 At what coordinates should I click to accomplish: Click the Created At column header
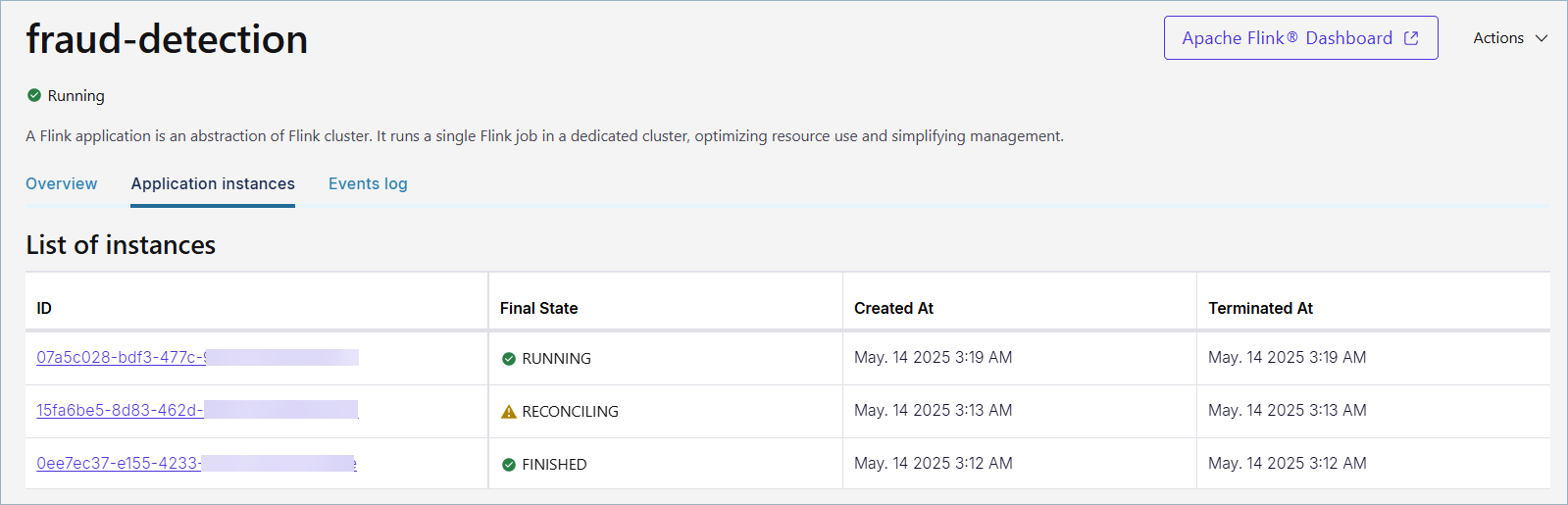[893, 308]
